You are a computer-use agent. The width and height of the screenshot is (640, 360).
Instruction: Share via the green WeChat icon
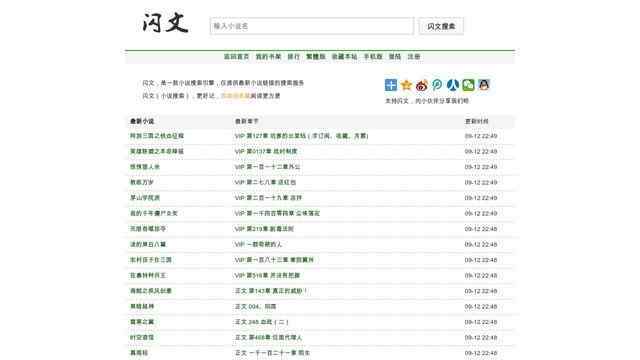[468, 85]
